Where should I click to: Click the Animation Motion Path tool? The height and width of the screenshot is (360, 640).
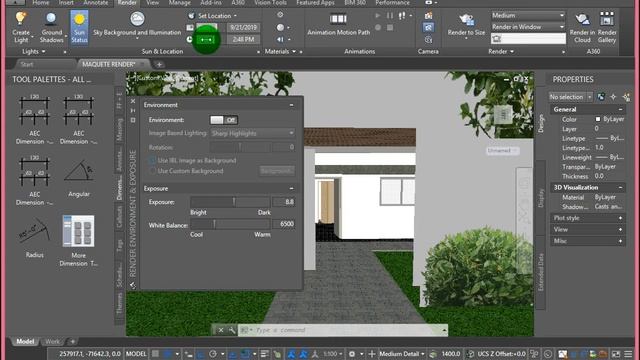pos(338,24)
